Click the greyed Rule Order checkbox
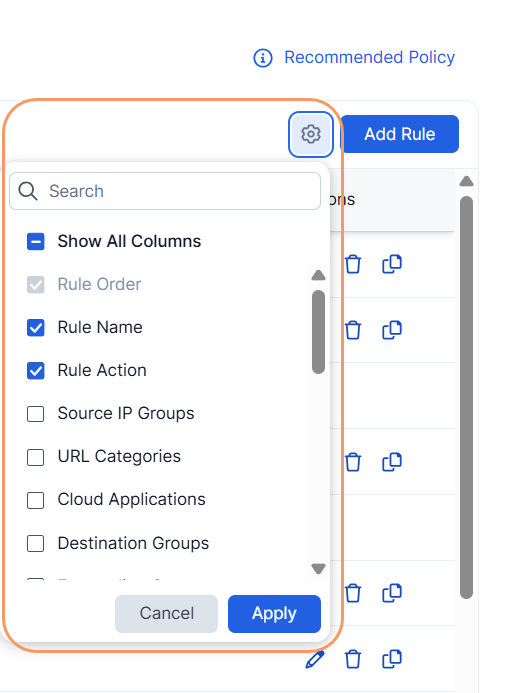This screenshot has width=506, height=693. (x=35, y=285)
